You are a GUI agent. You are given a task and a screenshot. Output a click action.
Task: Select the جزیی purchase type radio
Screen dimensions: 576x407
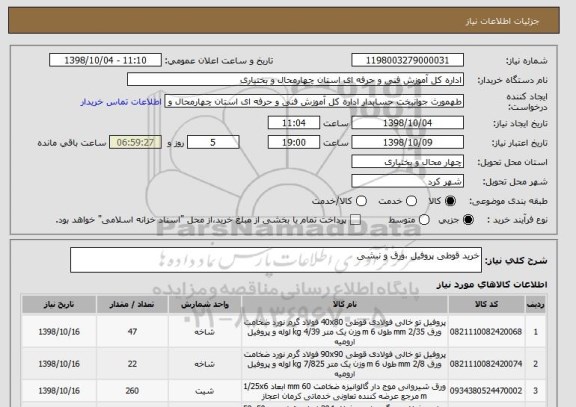coord(468,220)
